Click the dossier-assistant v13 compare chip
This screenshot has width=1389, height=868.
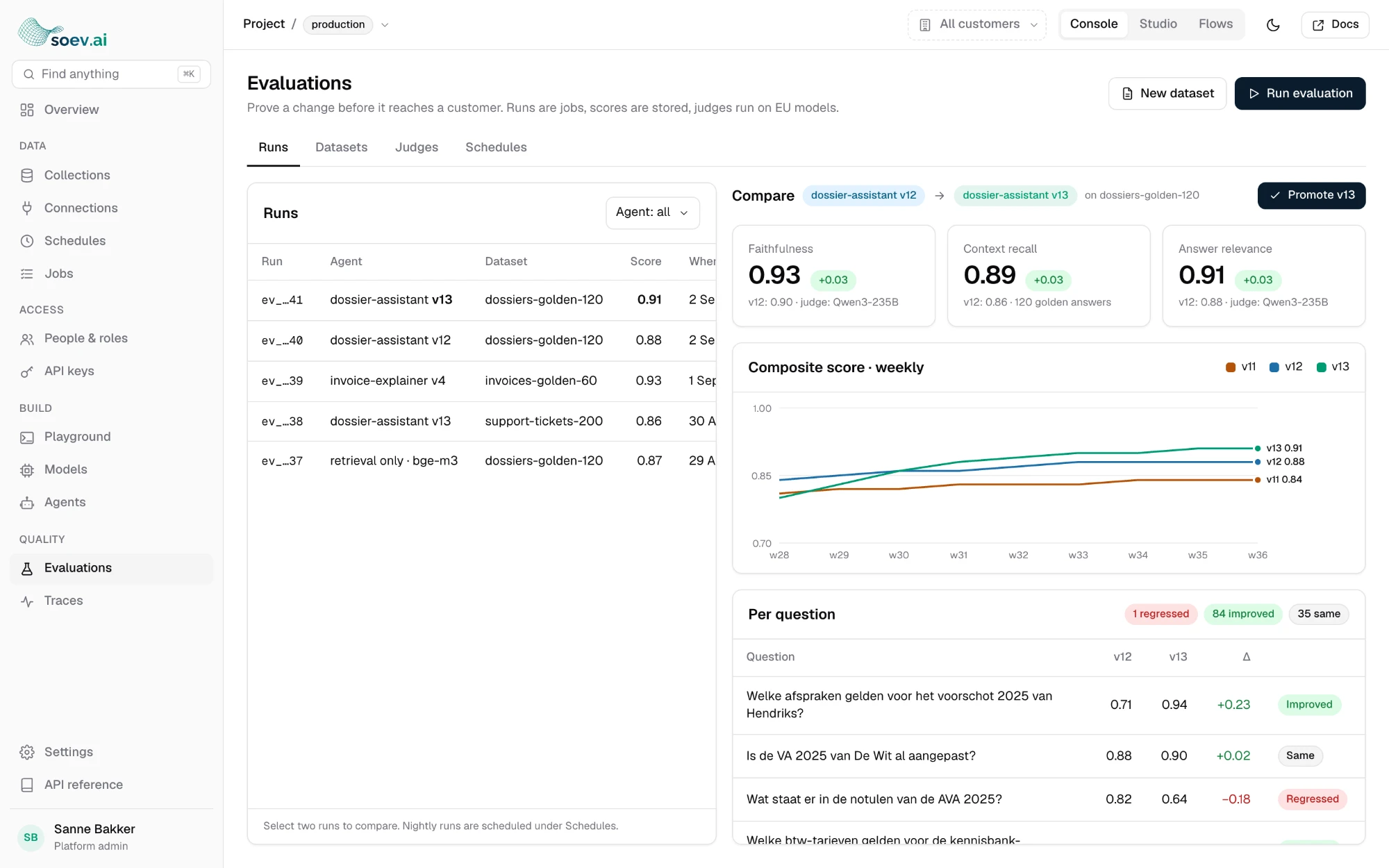1015,196
